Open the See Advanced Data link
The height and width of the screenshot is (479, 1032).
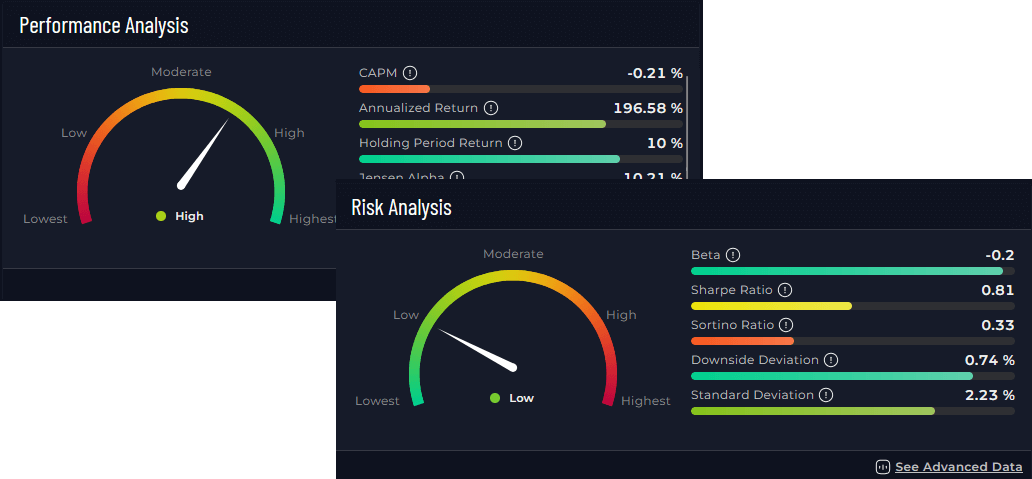pos(958,467)
